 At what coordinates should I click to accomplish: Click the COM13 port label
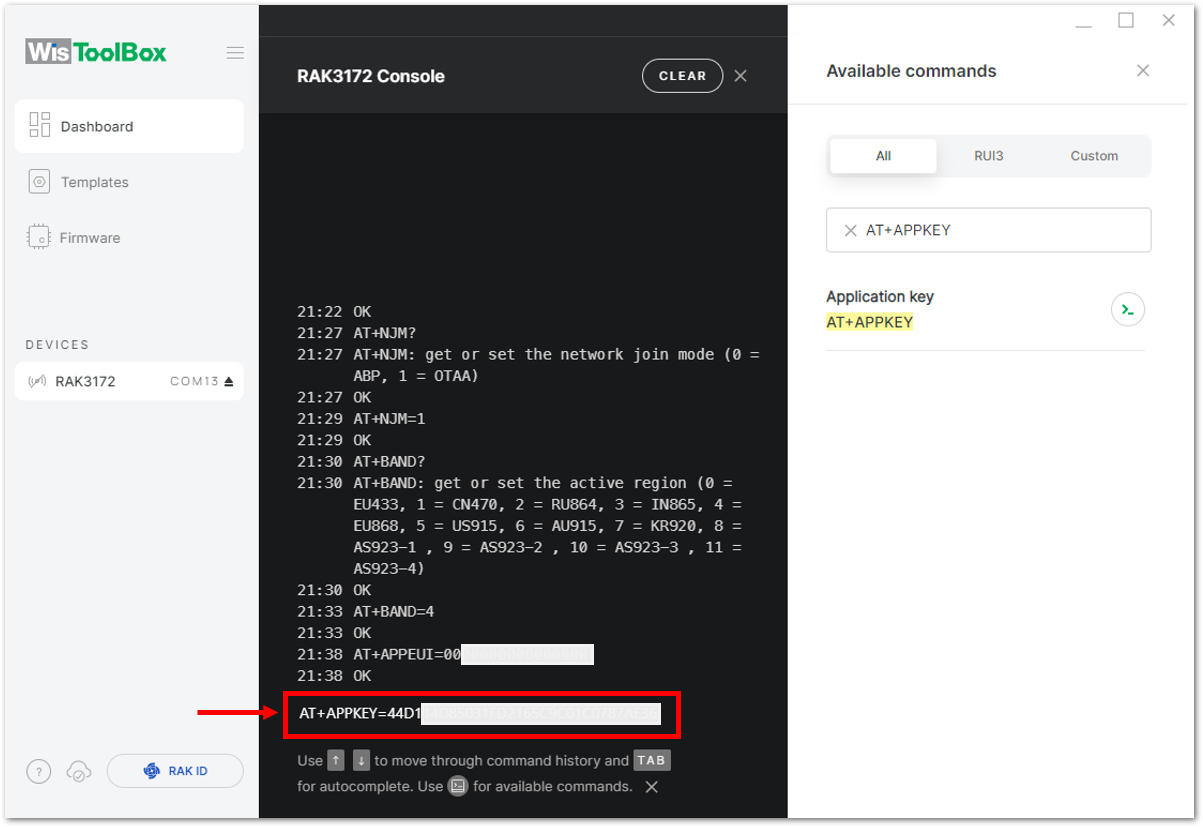[195, 382]
